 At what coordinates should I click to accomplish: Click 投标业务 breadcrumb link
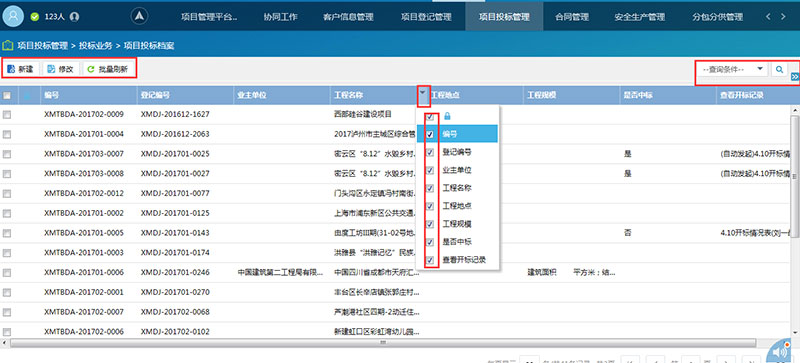click(95, 45)
